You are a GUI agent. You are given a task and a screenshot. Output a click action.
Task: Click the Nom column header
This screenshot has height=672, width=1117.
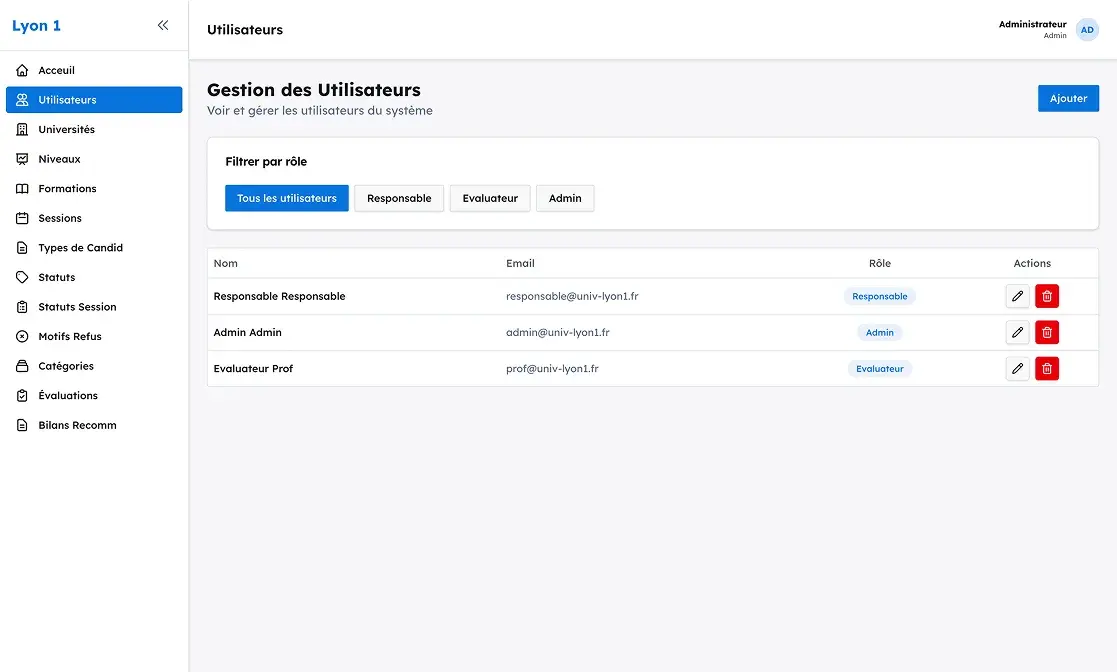pos(226,263)
